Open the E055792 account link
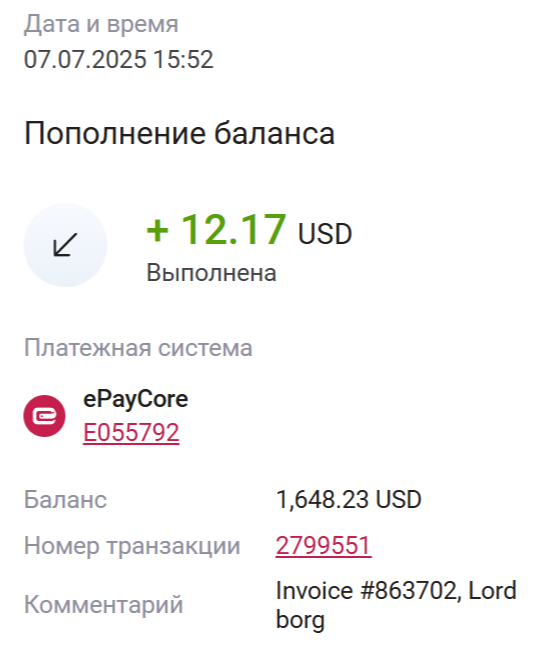Viewport: 541px width, 667px height. [131, 433]
